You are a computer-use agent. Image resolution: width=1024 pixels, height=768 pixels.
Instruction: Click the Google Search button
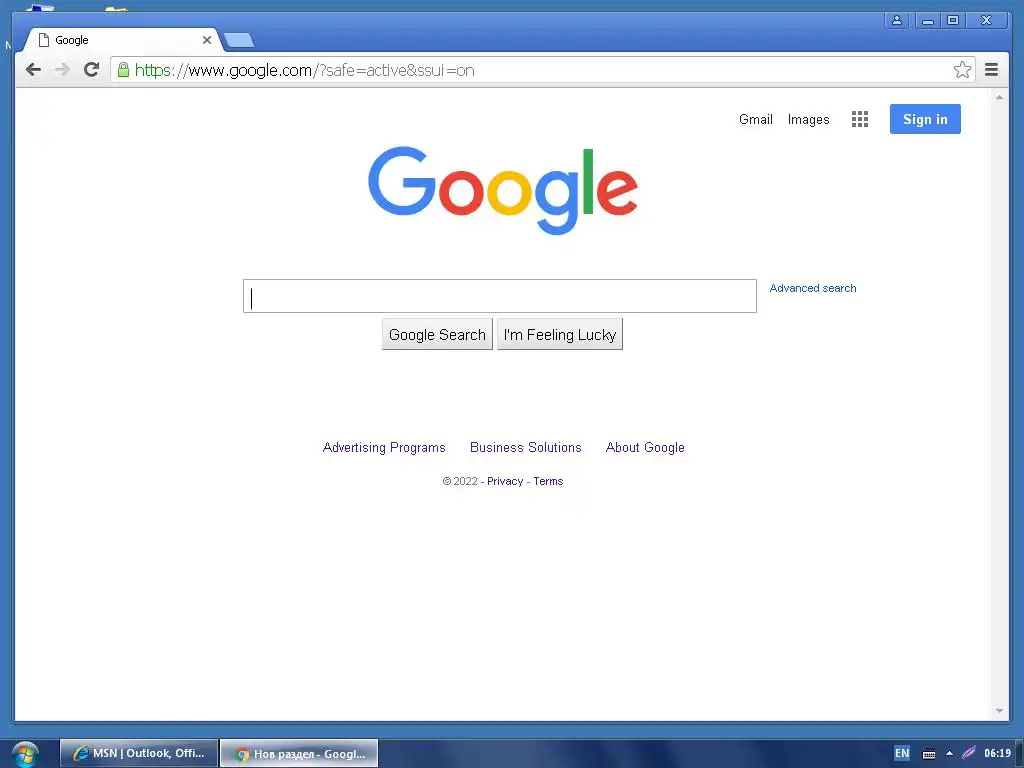(437, 334)
